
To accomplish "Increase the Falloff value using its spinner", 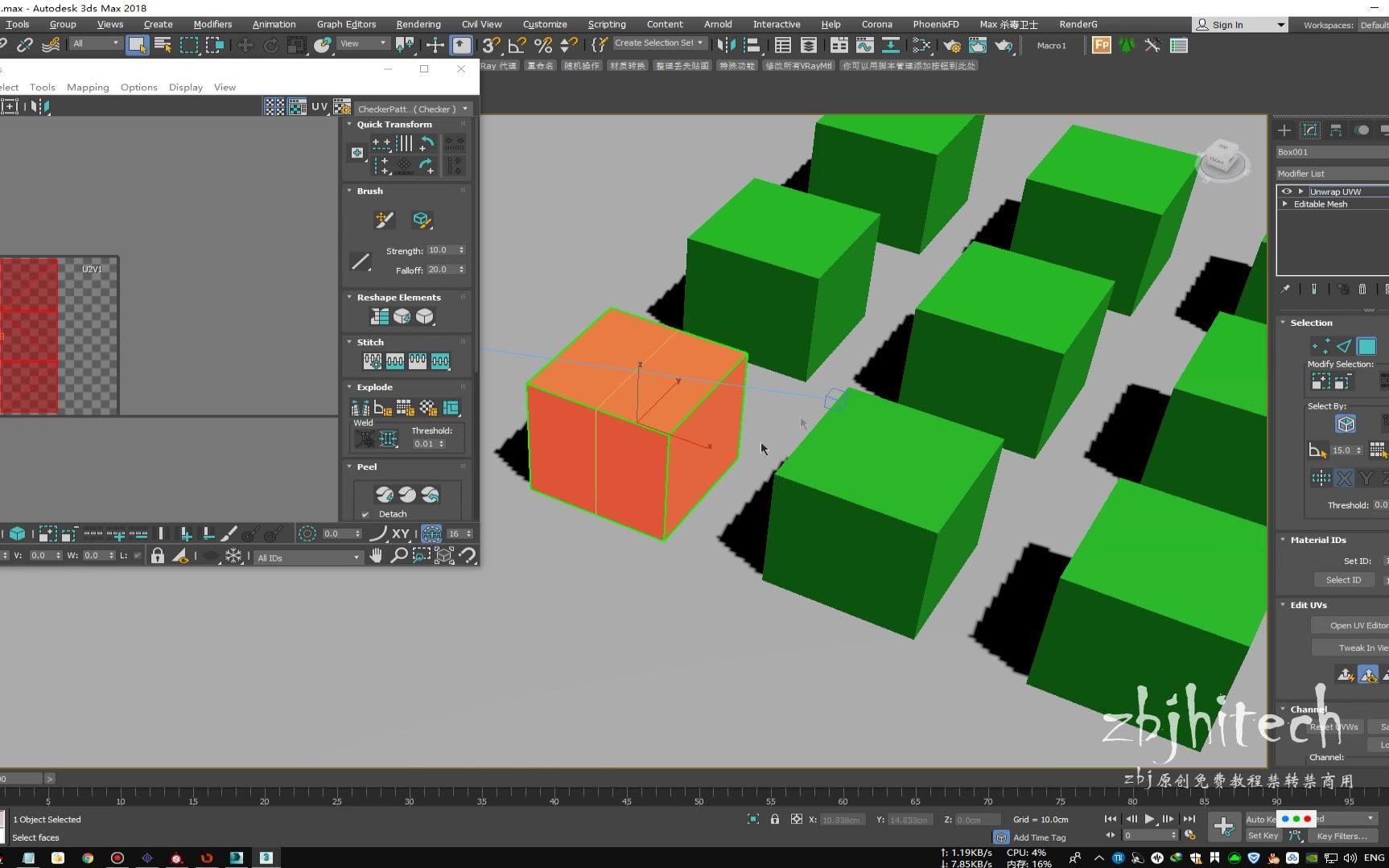I will pyautogui.click(x=462, y=268).
